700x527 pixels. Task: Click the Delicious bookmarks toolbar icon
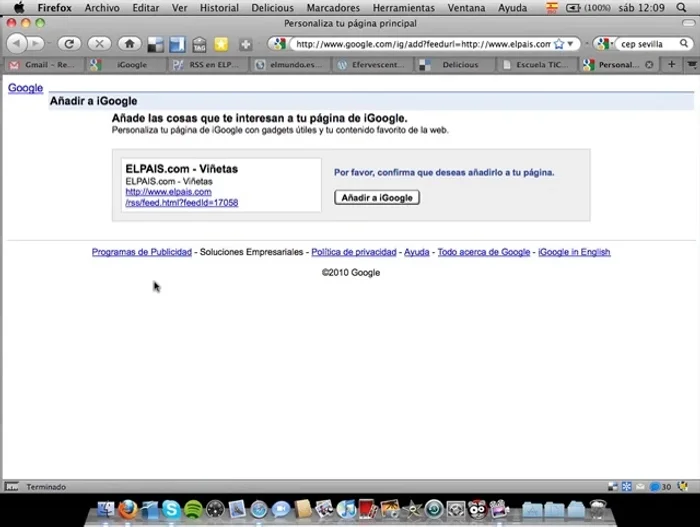(x=155, y=44)
